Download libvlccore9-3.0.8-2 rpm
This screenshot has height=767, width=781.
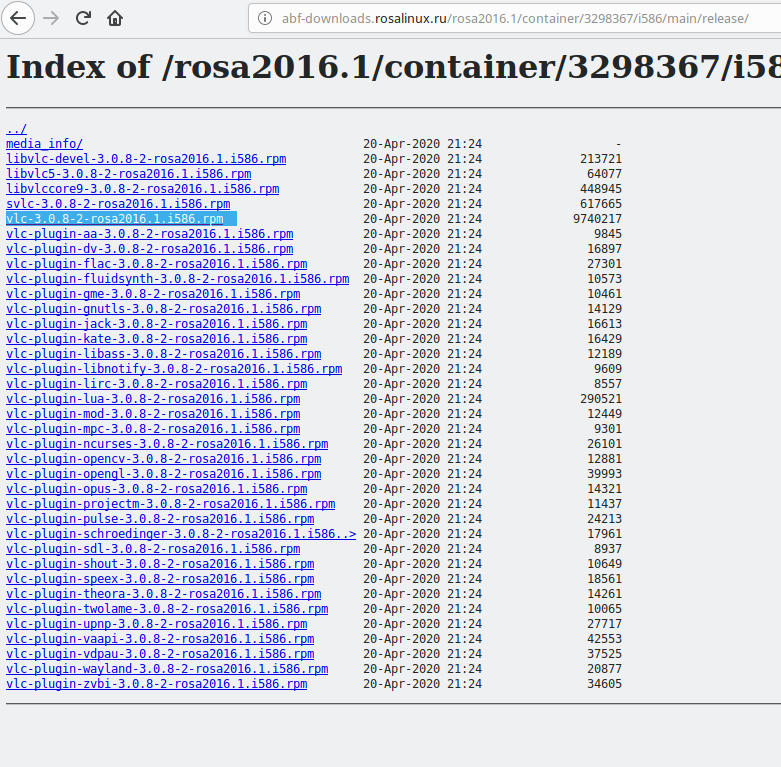[142, 189]
